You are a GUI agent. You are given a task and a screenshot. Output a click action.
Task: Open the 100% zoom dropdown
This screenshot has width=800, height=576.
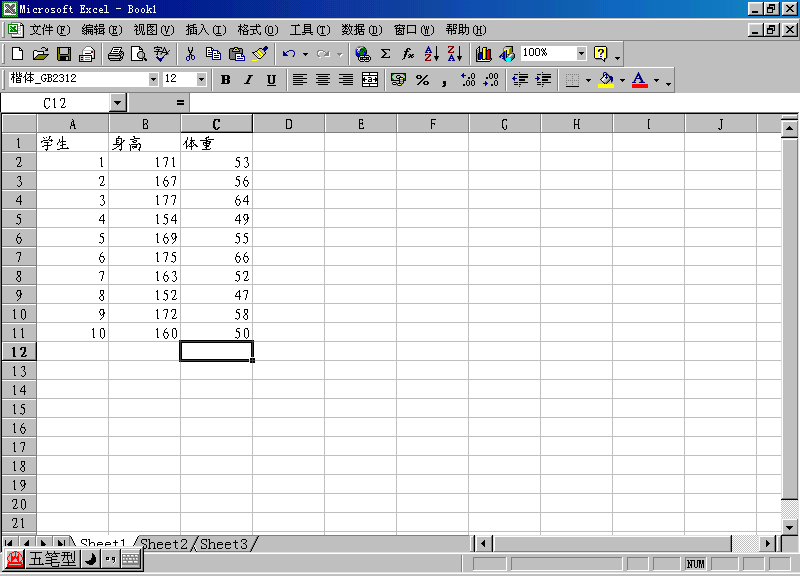(x=581, y=54)
